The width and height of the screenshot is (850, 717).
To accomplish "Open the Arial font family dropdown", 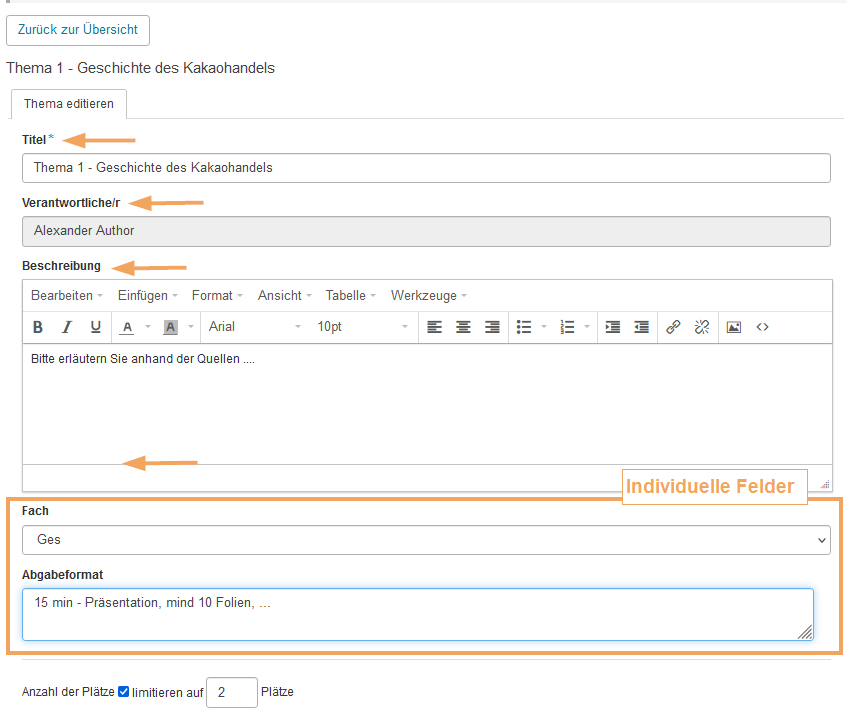I will click(254, 327).
